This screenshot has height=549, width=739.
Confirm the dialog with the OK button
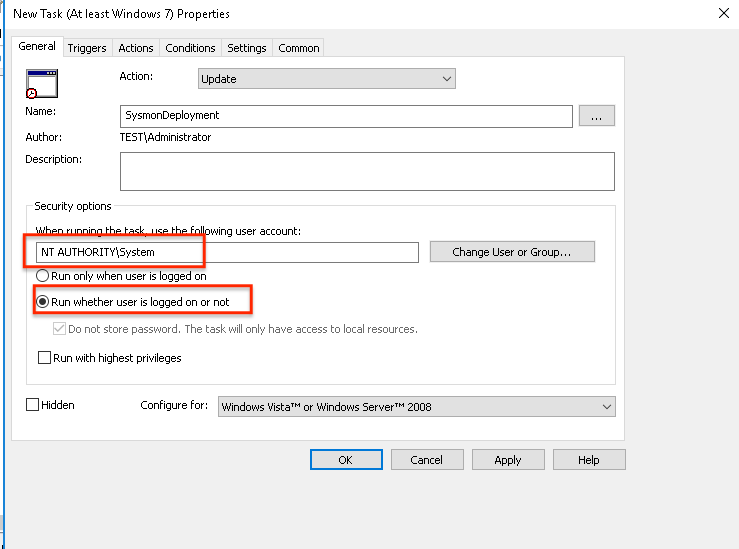coord(346,460)
